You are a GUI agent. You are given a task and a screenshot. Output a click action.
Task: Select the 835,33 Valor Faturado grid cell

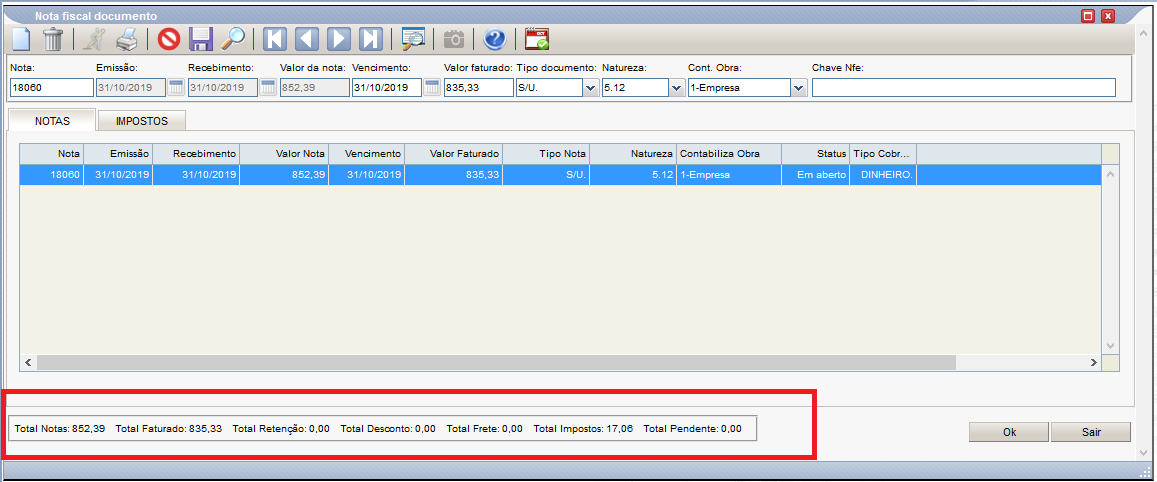pos(455,175)
